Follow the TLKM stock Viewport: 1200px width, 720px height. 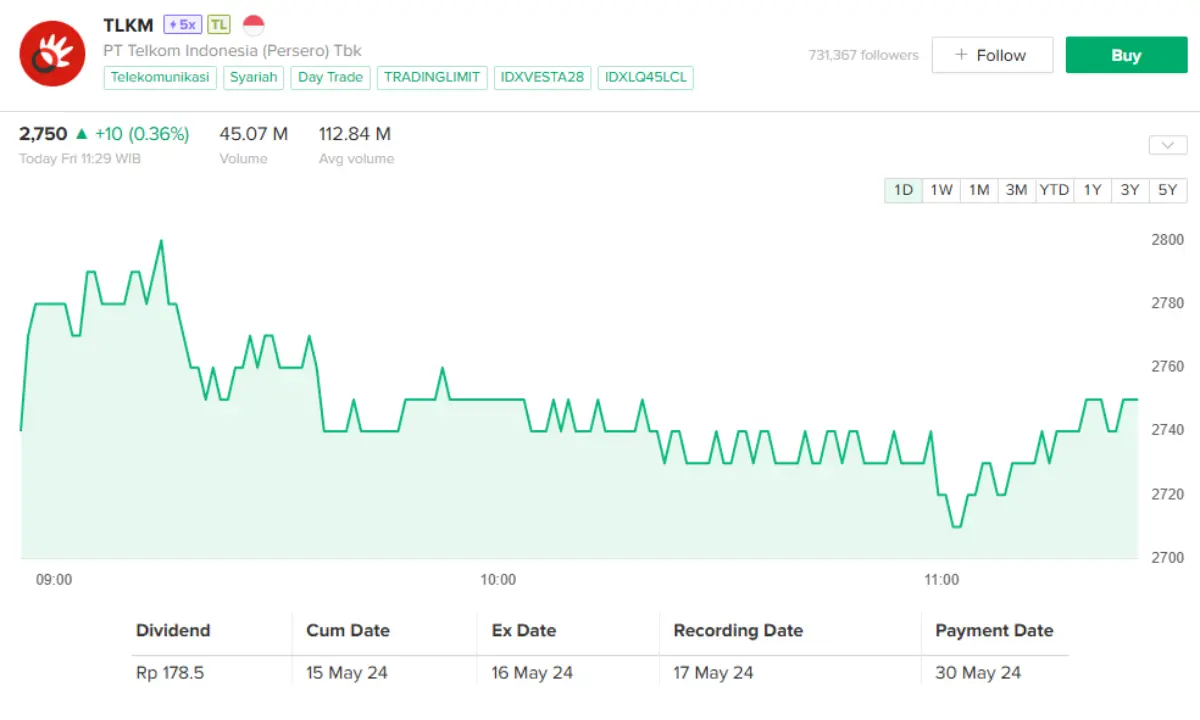[x=992, y=55]
